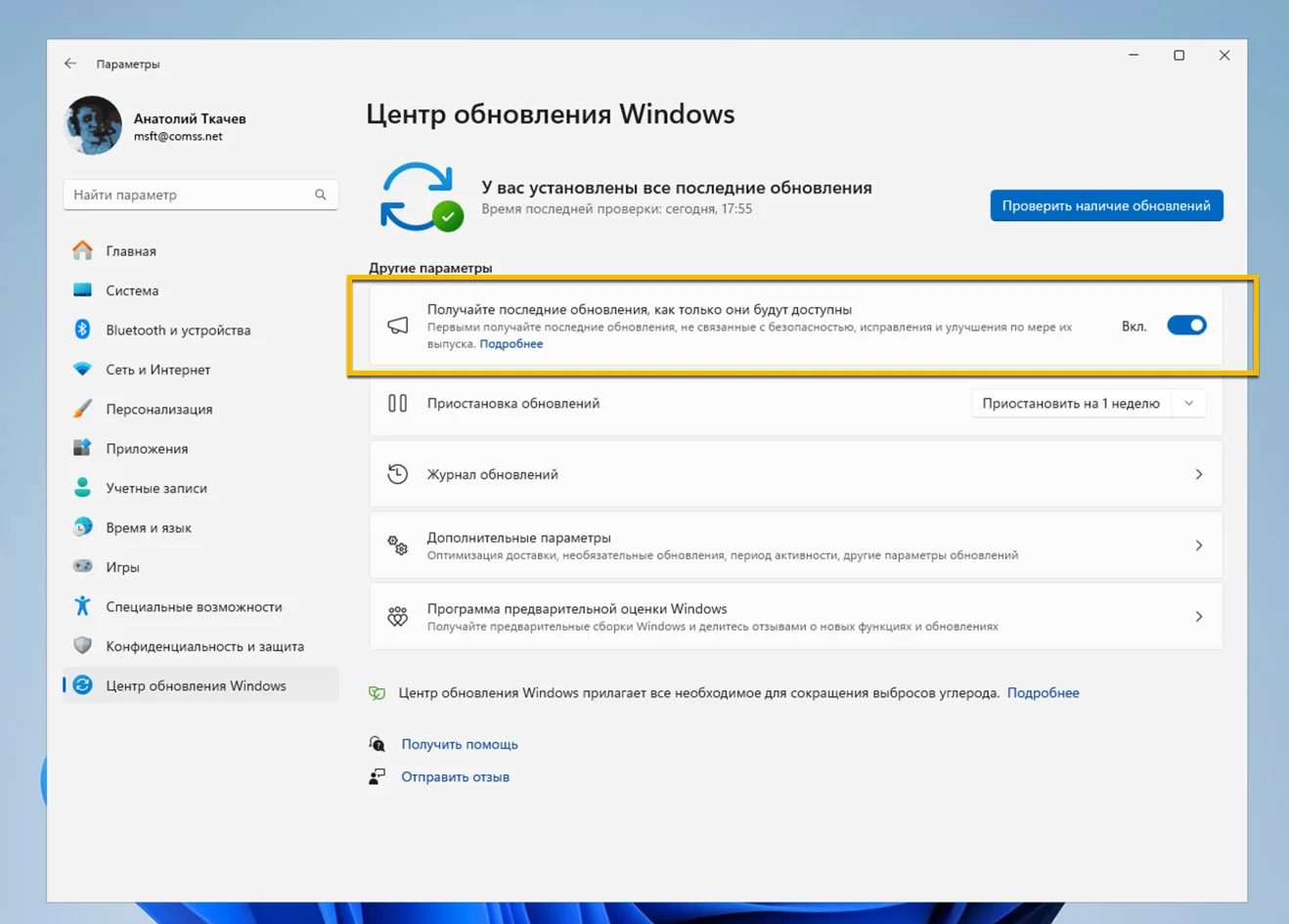This screenshot has height=924, width=1289.
Task: Click the Игры gamepad icon
Action: (83, 566)
